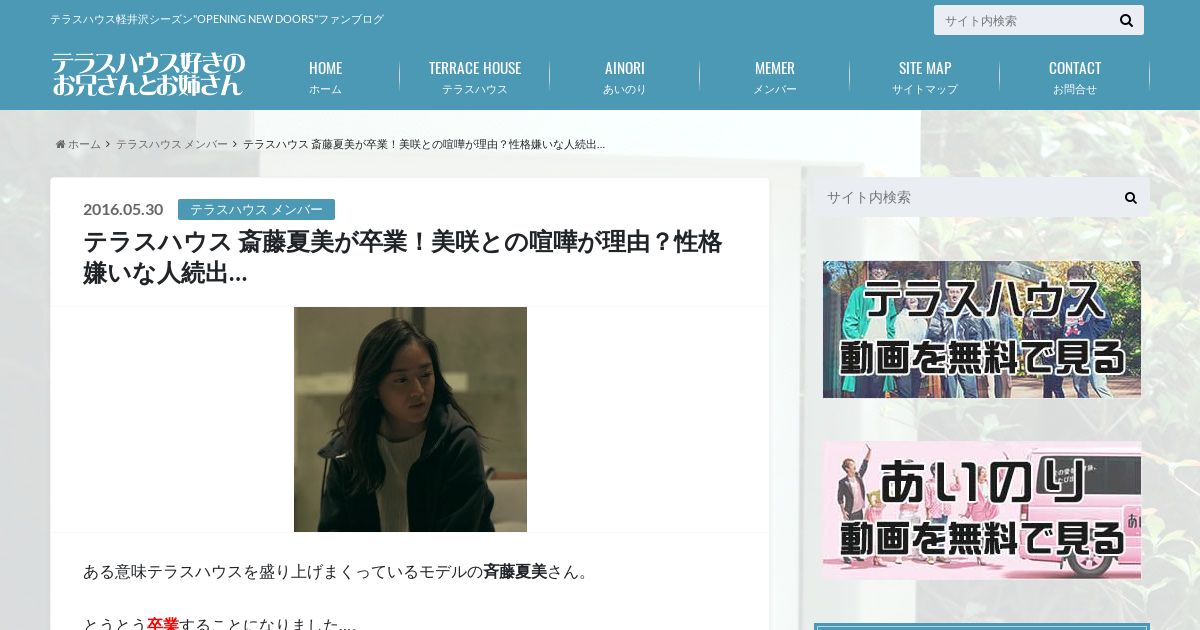
Task: Follow the テラスハウス メンバー breadcrumb link
Action: click(171, 144)
